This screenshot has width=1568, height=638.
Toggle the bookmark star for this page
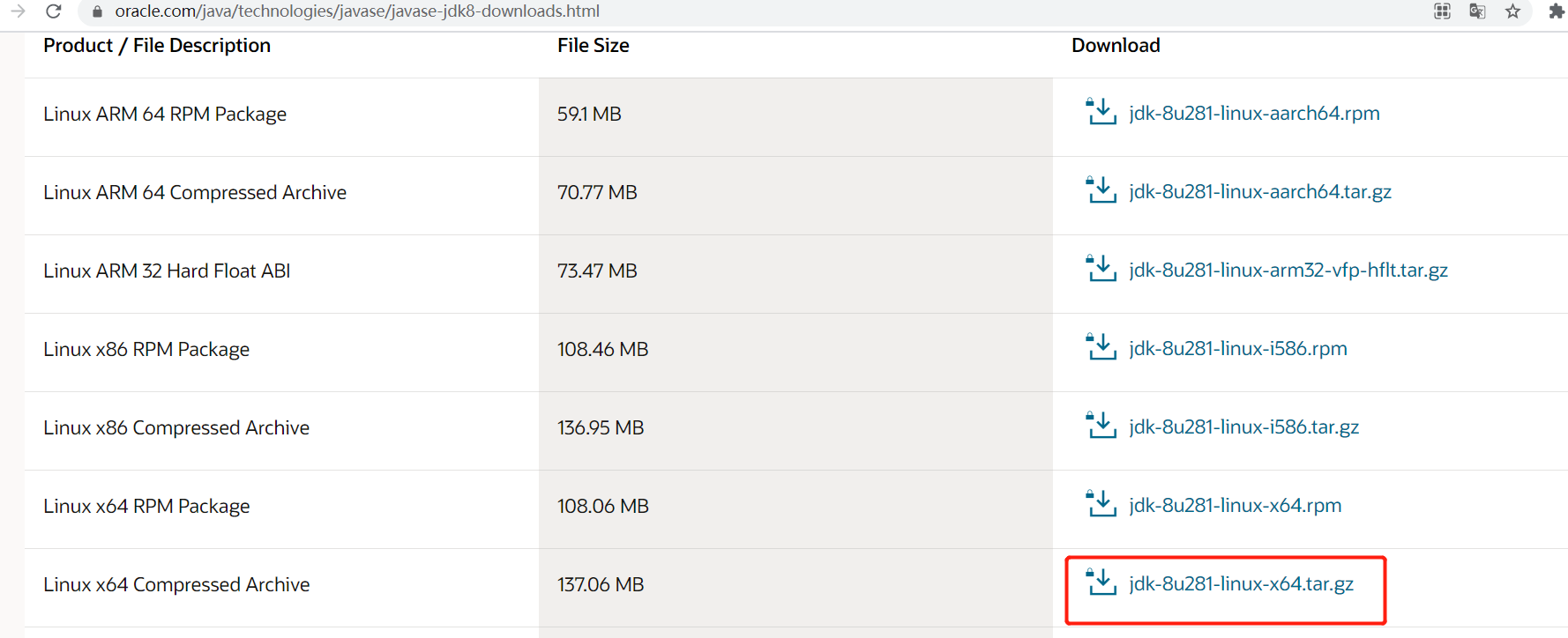[x=1512, y=11]
